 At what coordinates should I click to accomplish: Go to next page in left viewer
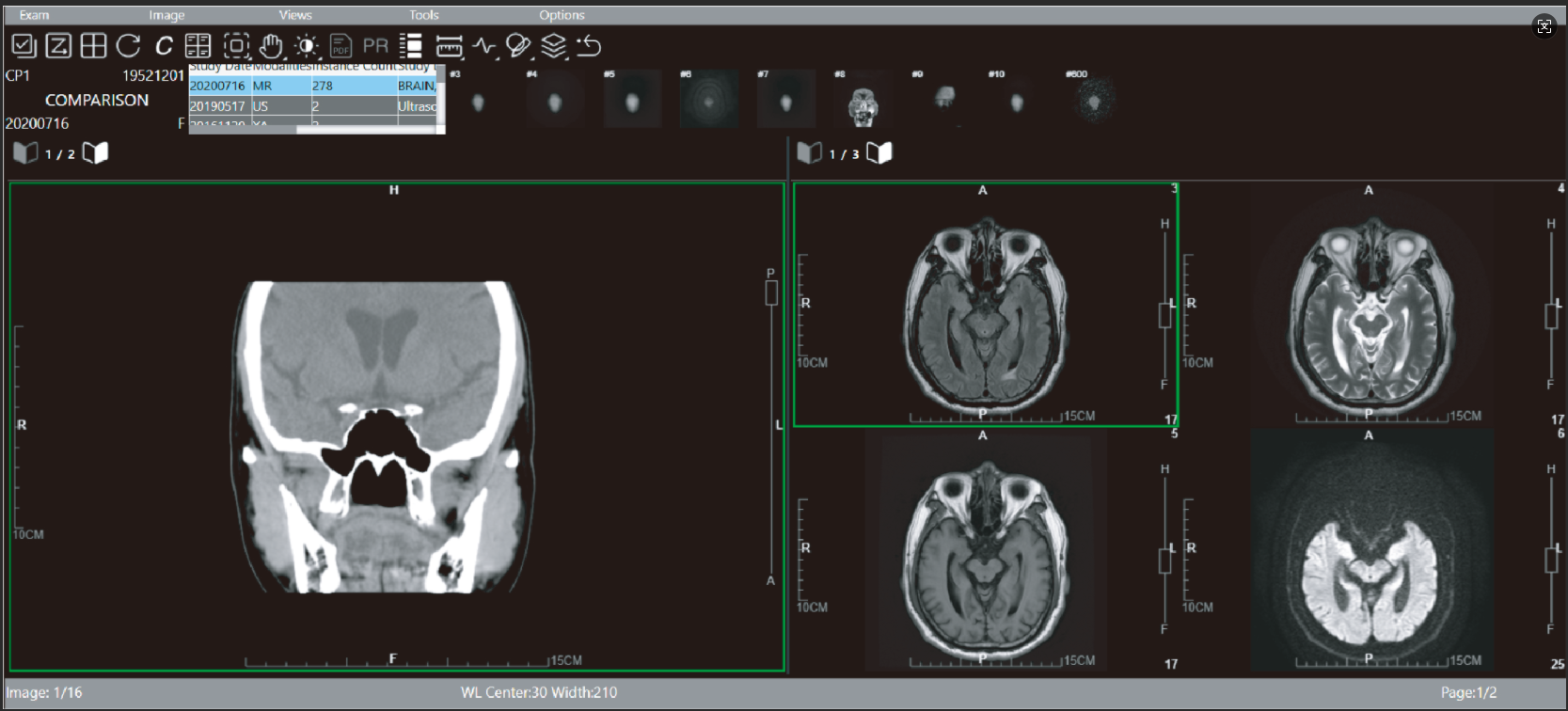click(x=96, y=153)
